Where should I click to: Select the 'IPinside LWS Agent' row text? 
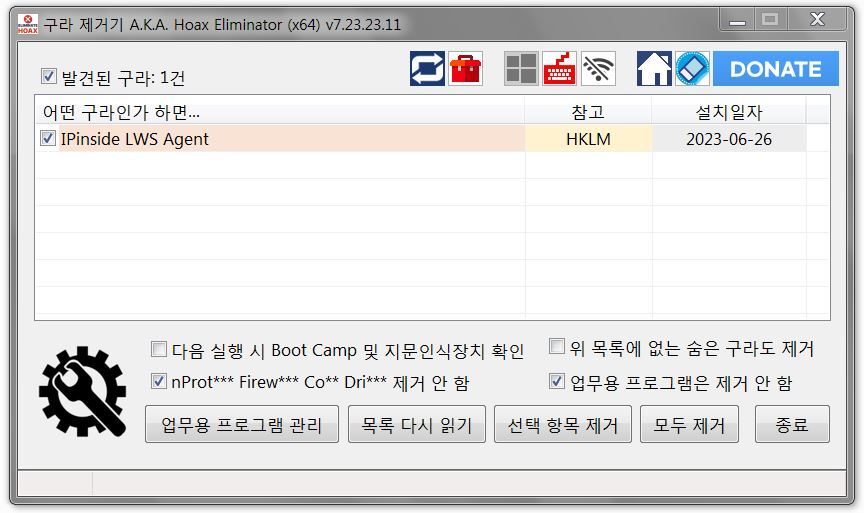click(x=134, y=139)
